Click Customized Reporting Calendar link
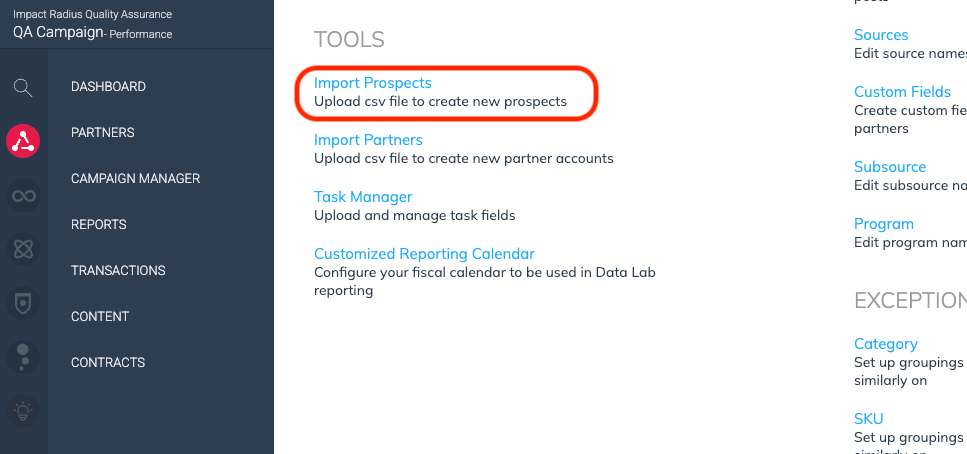The height and width of the screenshot is (454, 967). pyautogui.click(x=424, y=254)
